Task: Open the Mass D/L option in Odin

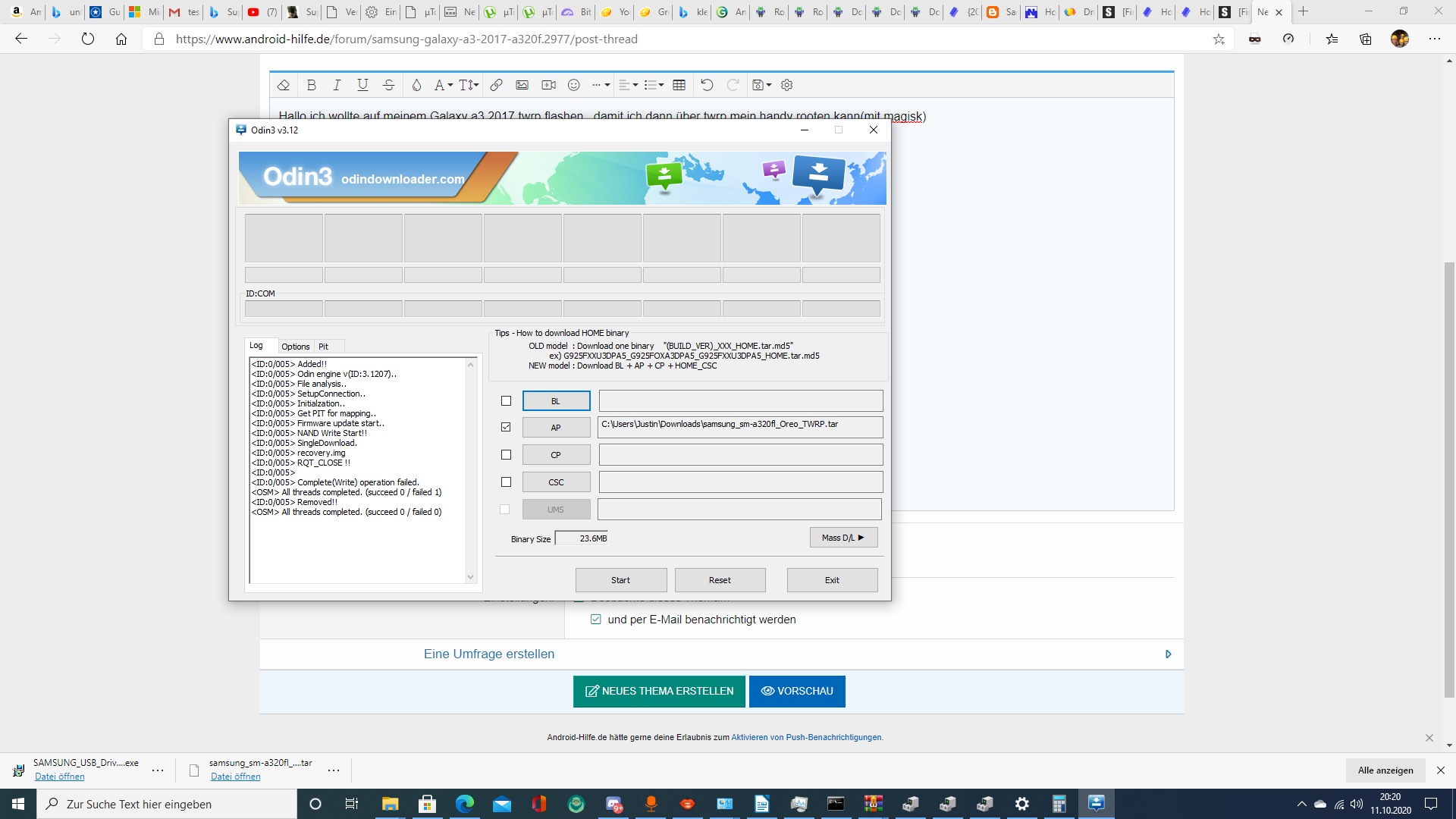Action: pyautogui.click(x=843, y=538)
